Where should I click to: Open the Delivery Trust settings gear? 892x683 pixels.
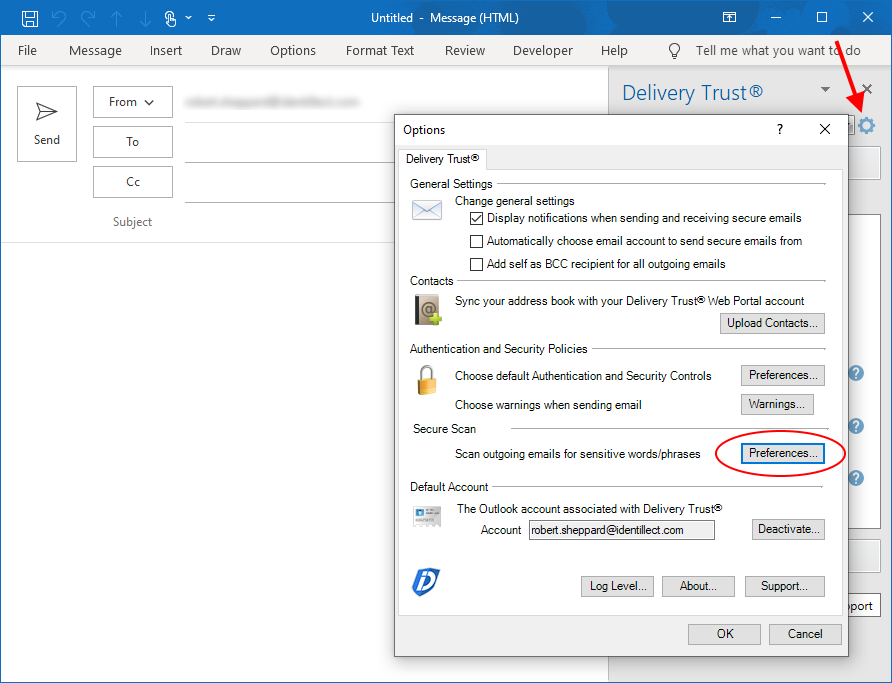pos(866,125)
